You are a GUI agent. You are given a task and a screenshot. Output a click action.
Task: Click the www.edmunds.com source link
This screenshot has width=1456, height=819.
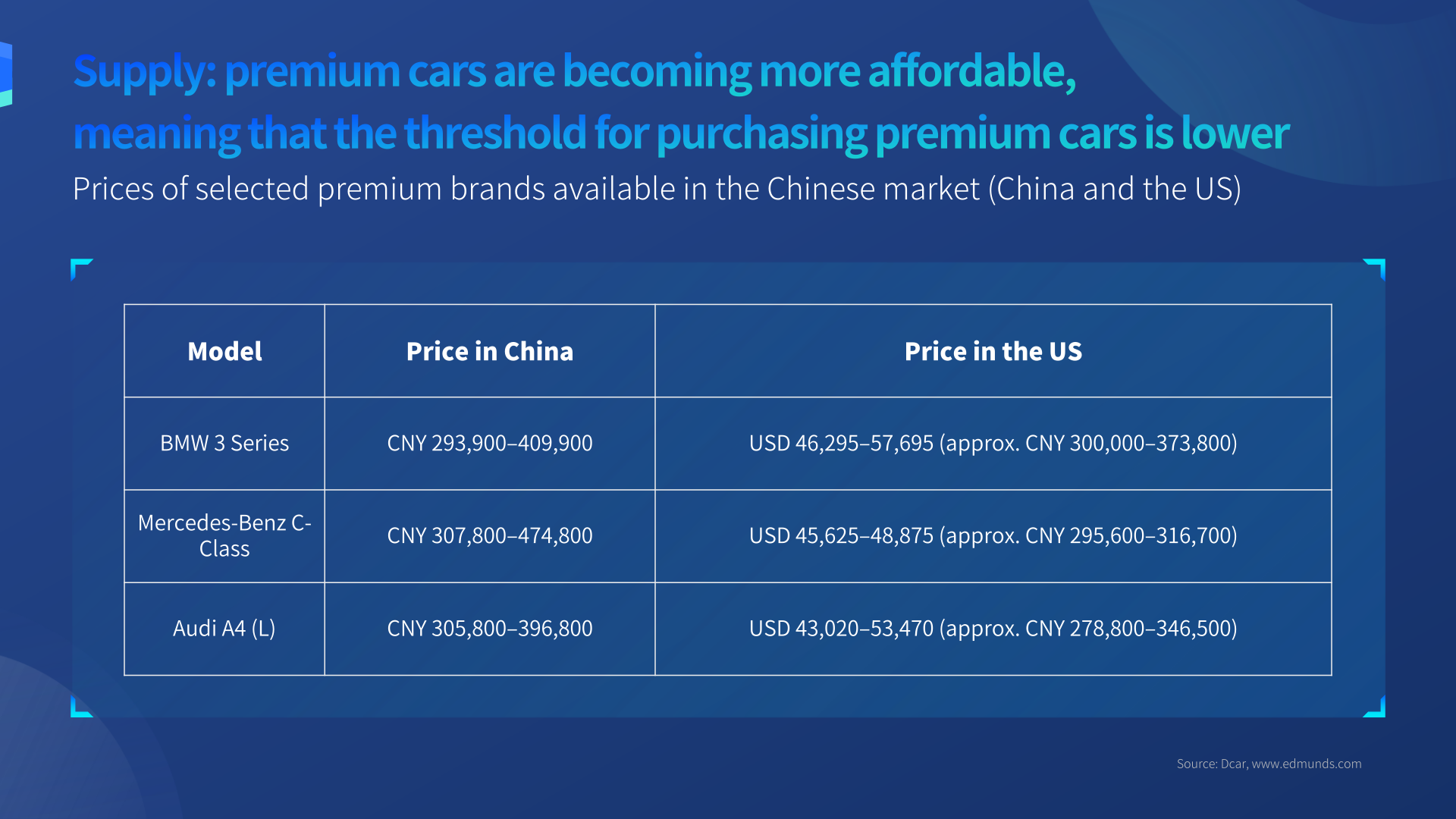[1306, 764]
